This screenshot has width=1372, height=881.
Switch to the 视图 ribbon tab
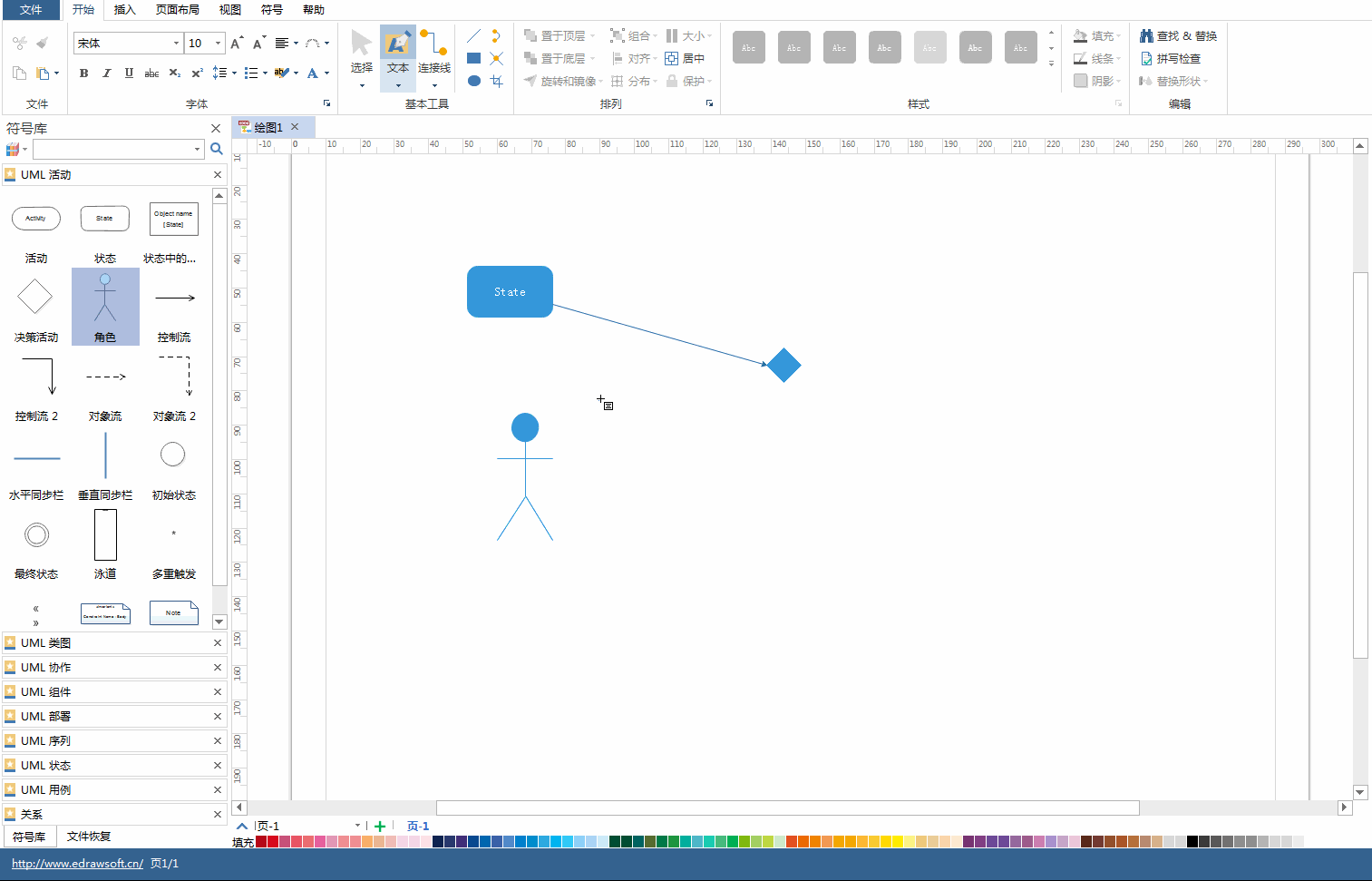[x=230, y=10]
